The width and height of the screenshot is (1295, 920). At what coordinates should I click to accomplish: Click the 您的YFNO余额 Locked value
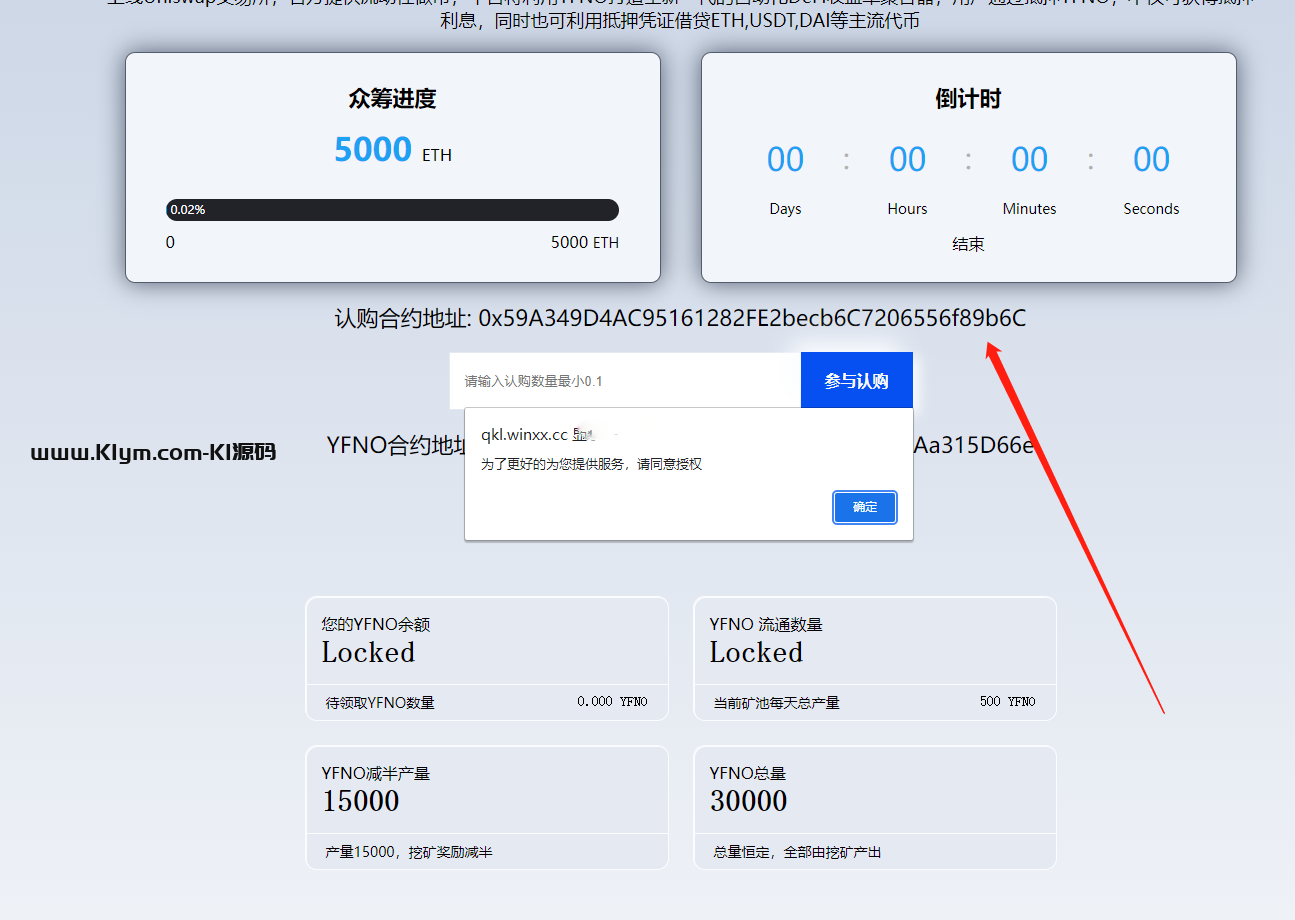click(368, 653)
